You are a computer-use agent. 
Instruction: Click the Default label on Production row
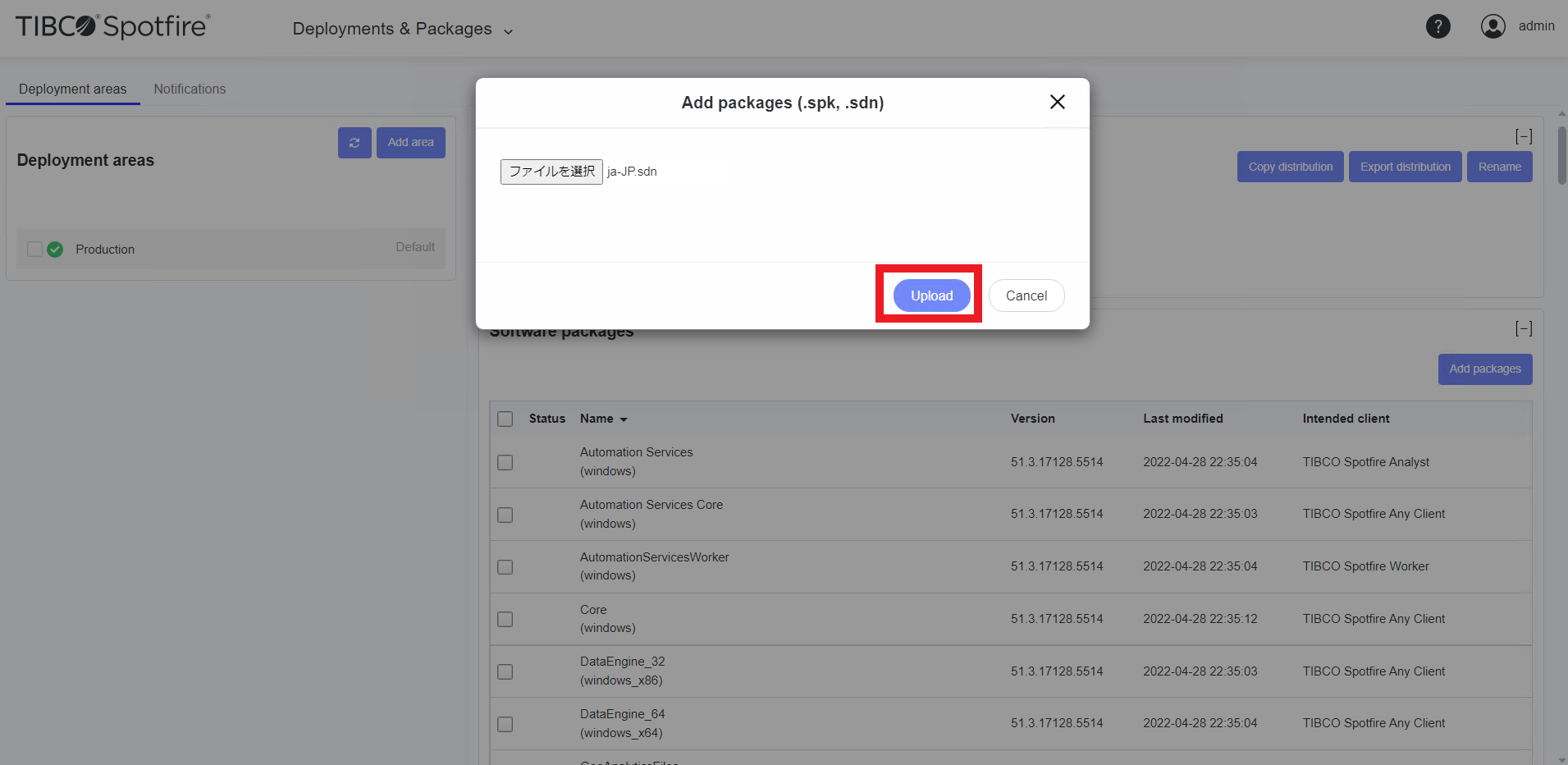click(415, 247)
